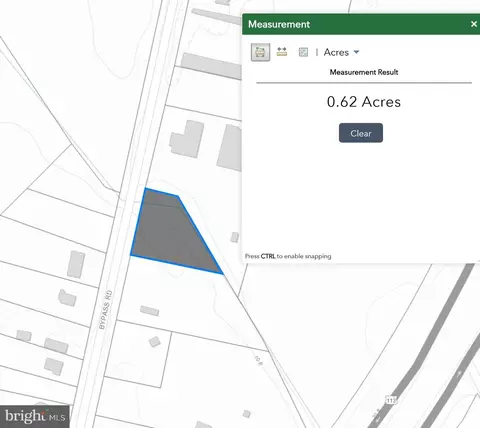Click the Bright MLS logo
The image size is (480, 428).
tap(35, 416)
